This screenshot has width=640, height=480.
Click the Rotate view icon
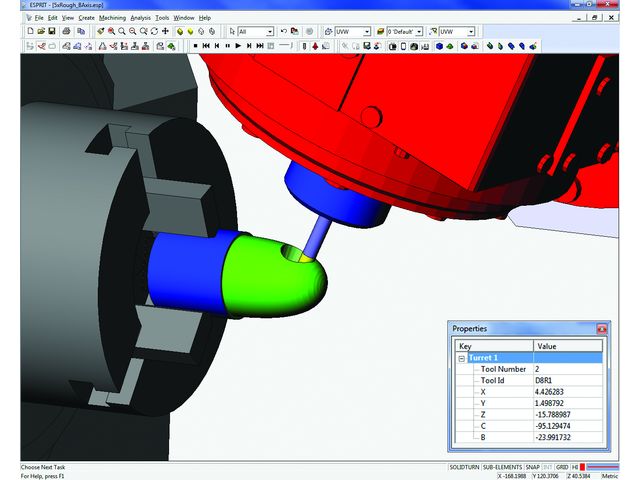point(154,32)
